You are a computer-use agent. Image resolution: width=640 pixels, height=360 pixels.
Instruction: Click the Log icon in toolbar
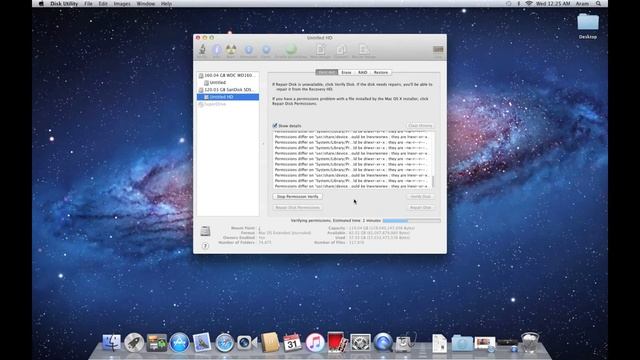(x=438, y=49)
